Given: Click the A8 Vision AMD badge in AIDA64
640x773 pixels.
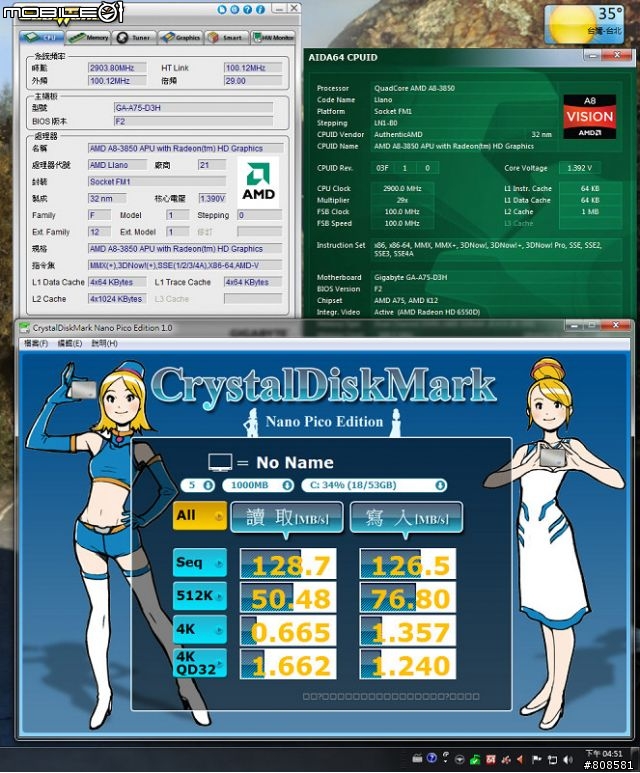Looking at the screenshot, I should click(590, 117).
